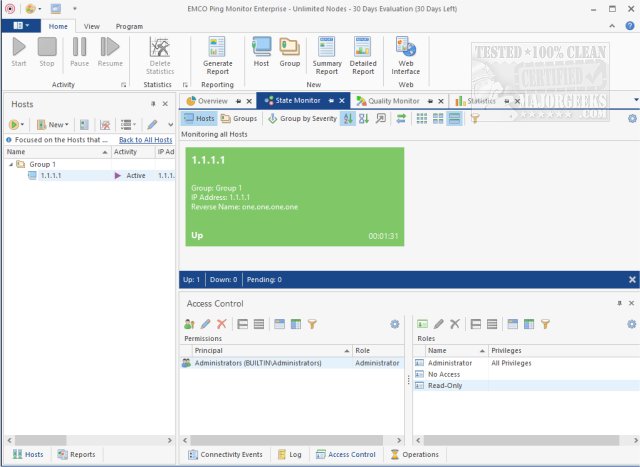640x467 pixels.
Task: Open the Operations bottom tab
Action: (415, 454)
